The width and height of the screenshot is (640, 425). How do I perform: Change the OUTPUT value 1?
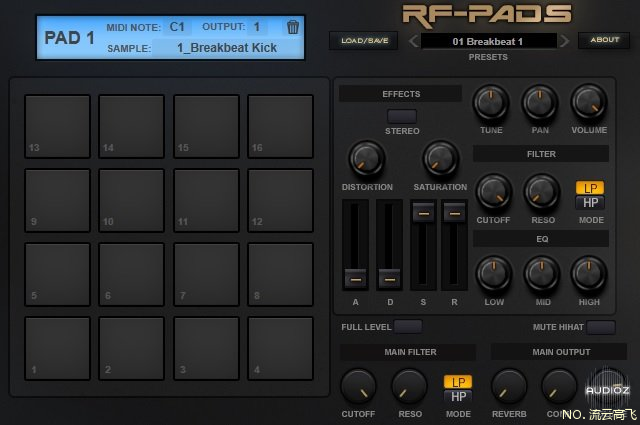tap(257, 27)
